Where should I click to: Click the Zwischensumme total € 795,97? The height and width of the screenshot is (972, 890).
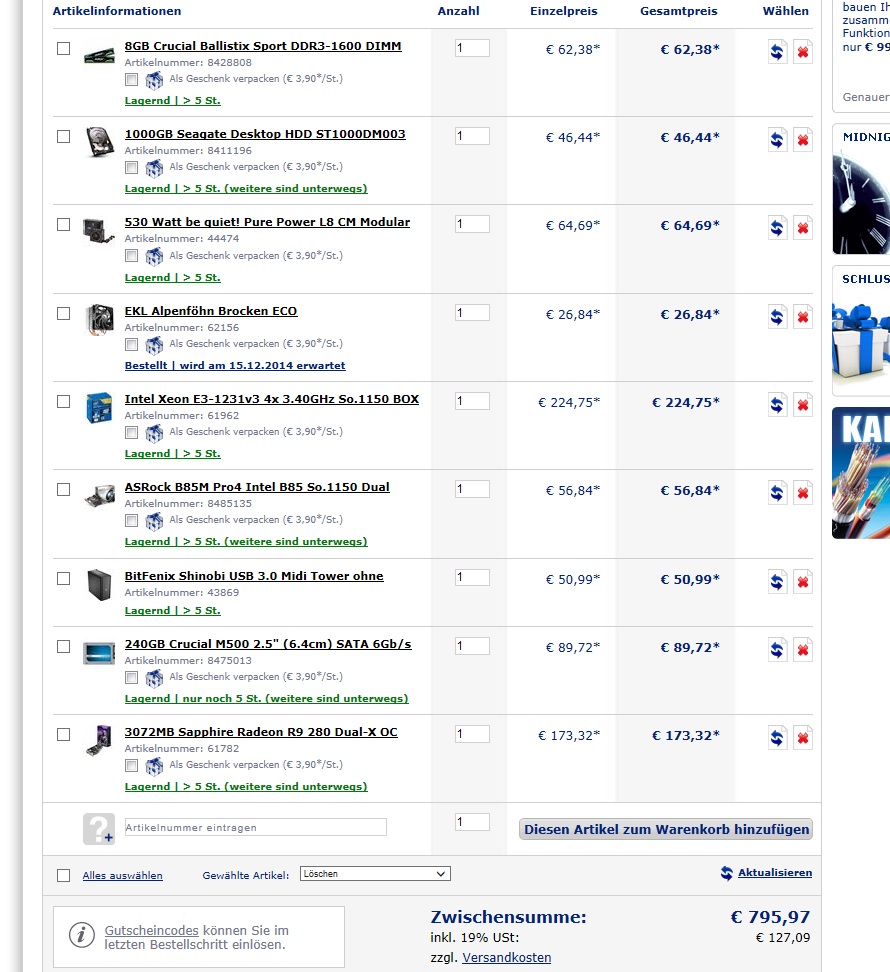pos(770,917)
